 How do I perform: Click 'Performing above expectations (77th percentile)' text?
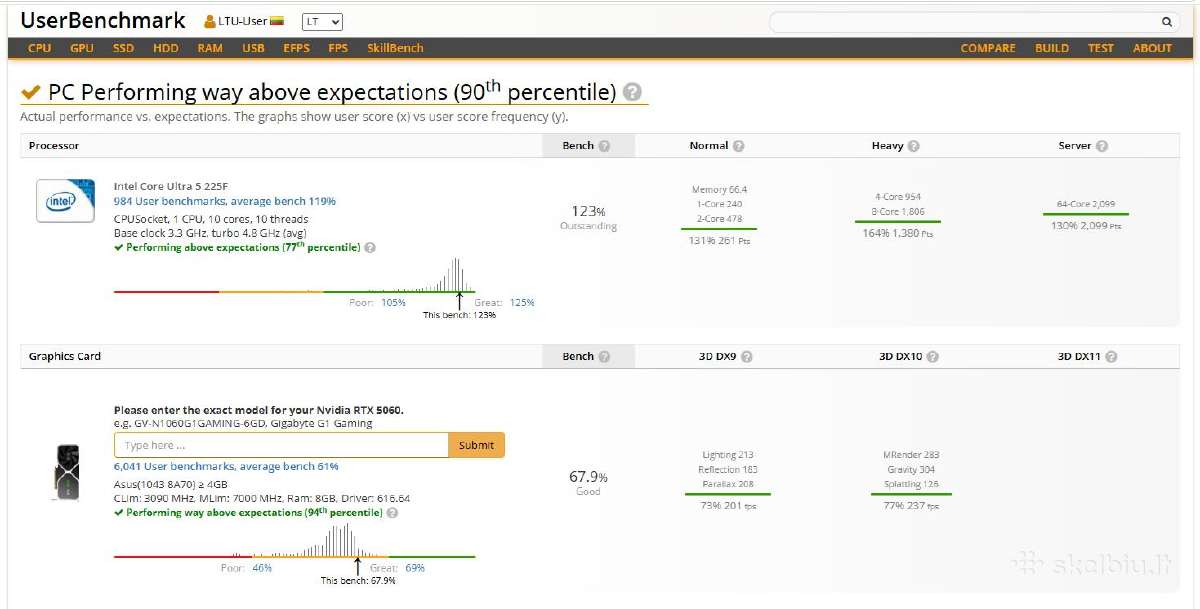coord(243,247)
